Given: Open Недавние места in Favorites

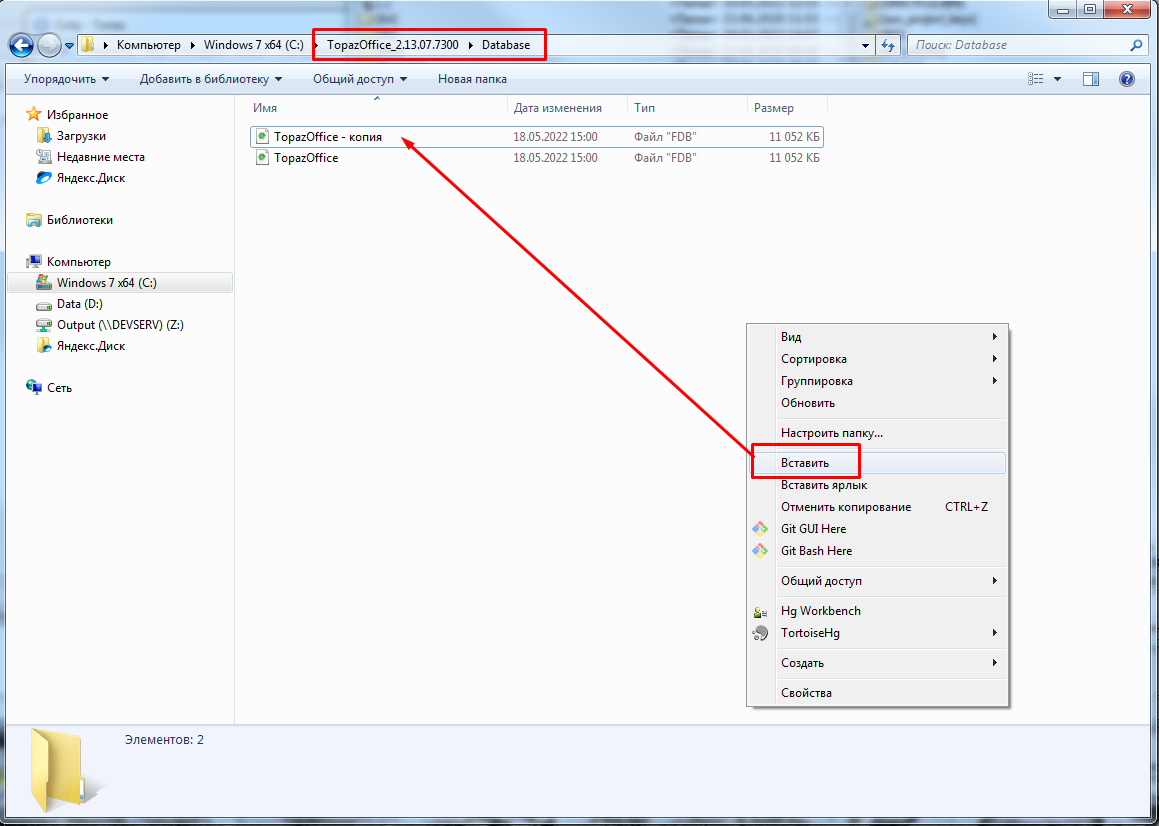Looking at the screenshot, I should [101, 157].
